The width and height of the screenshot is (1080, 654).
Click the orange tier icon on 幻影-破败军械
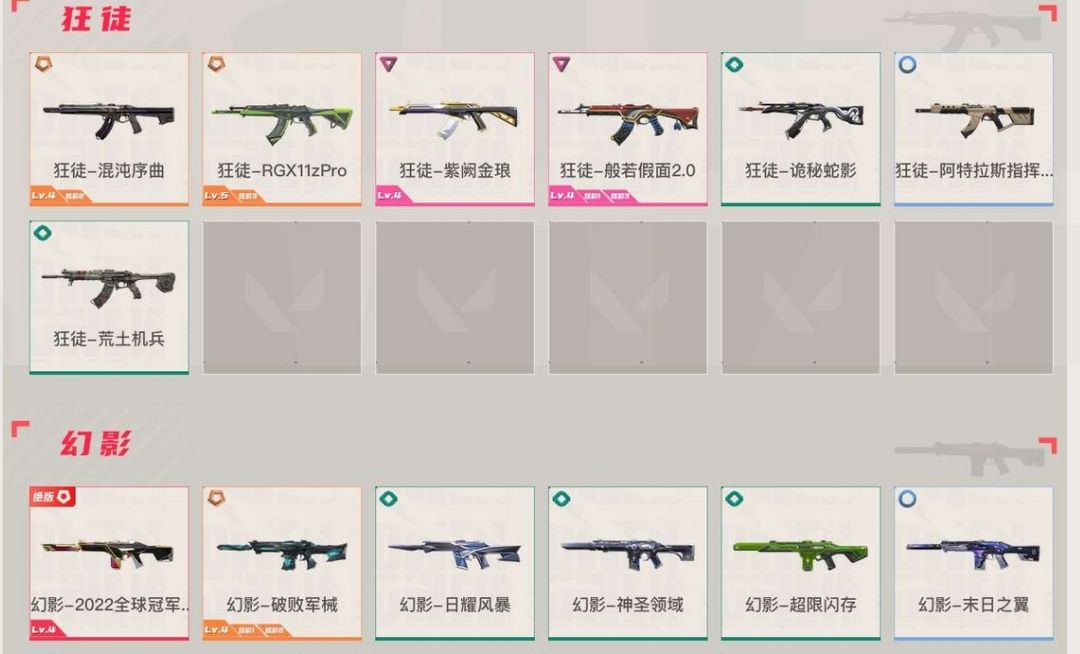click(x=216, y=497)
